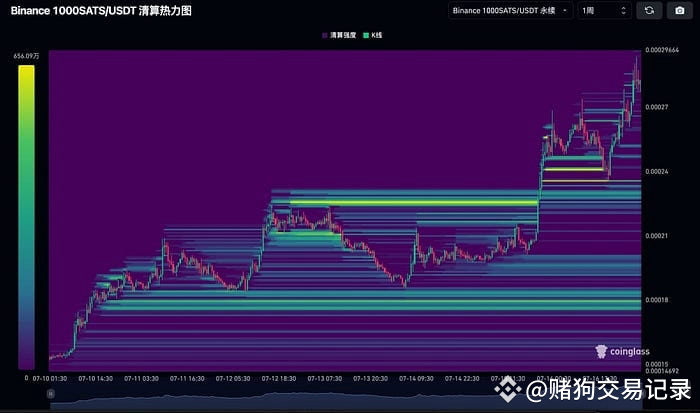Click the purple 清算强度 legend swatch
700x413 pixels.
click(325, 35)
